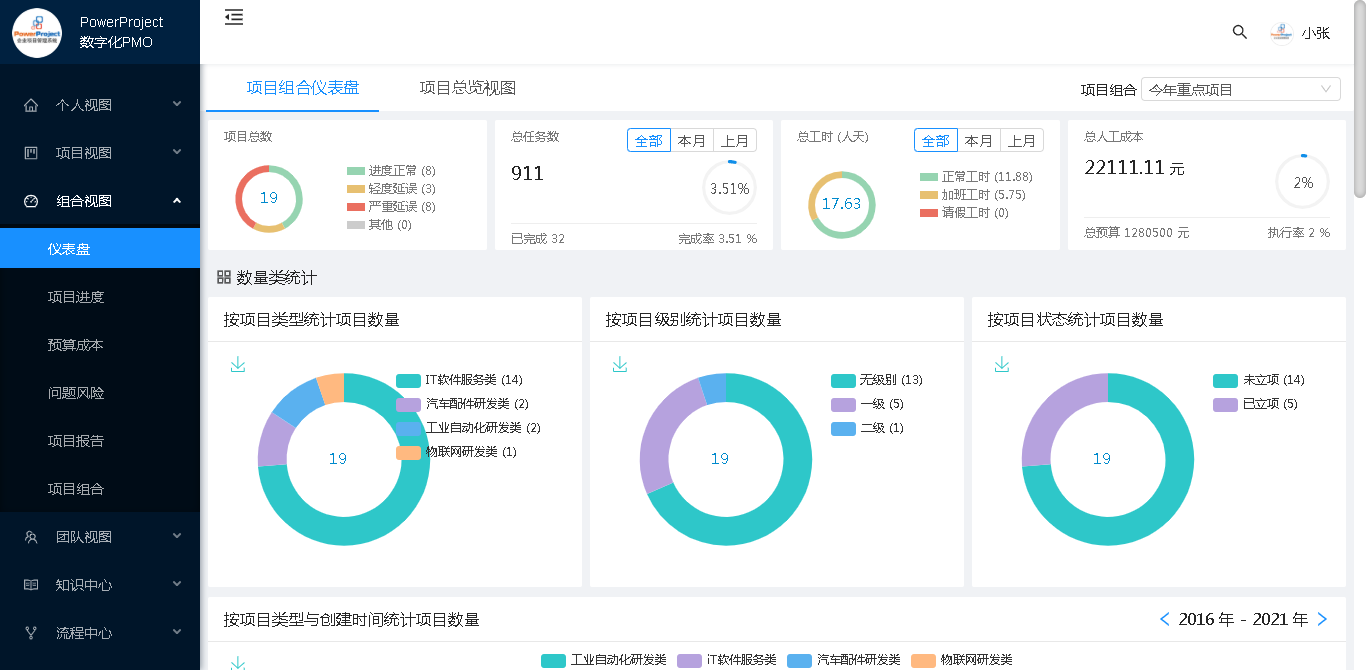The height and width of the screenshot is (670, 1366).
Task: Download the 按项目类型统计项目数量 chart
Action: pos(238,365)
